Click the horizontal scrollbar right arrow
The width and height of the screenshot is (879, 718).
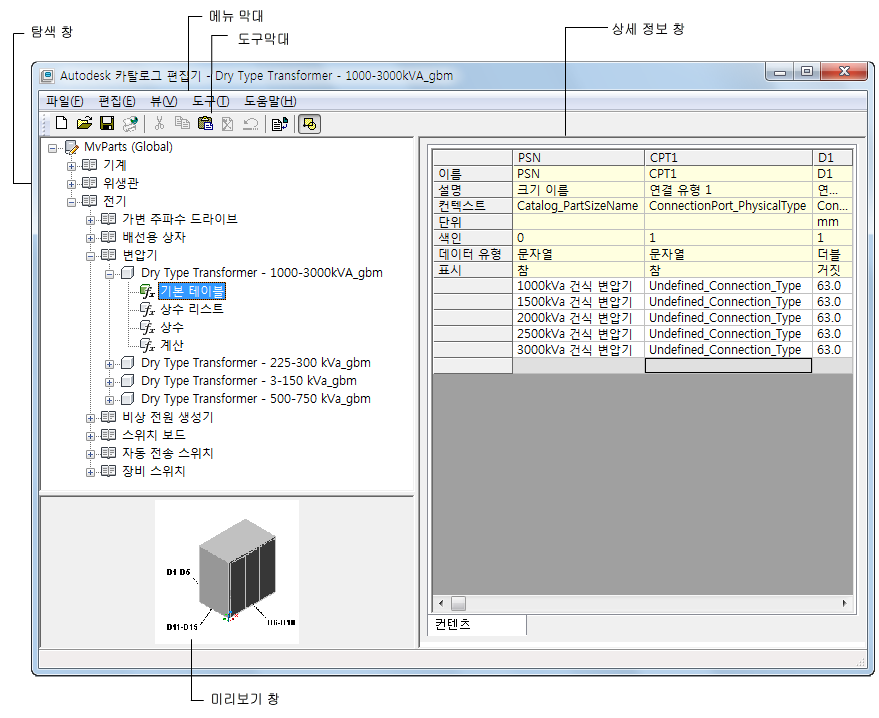(x=844, y=604)
